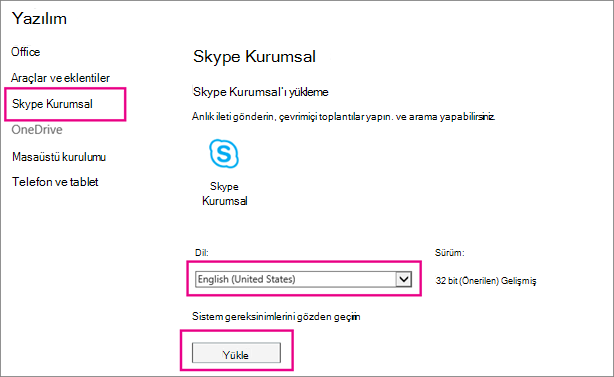Open the Office section in sidebar
The height and width of the screenshot is (377, 614).
[25, 52]
